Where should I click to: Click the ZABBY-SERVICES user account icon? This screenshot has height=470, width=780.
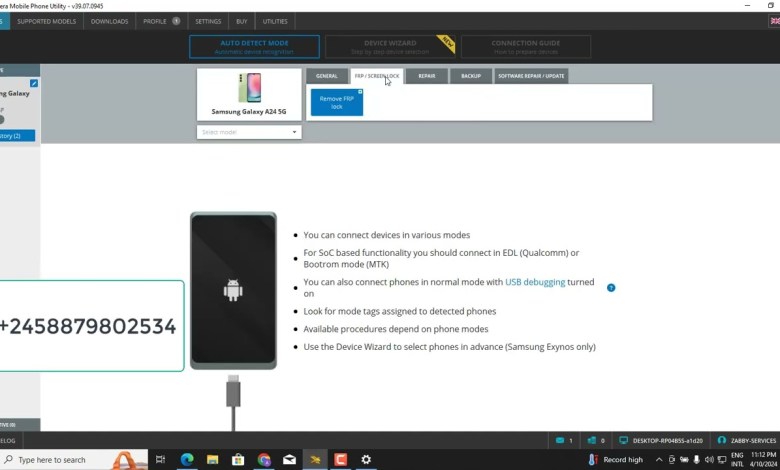click(722, 440)
